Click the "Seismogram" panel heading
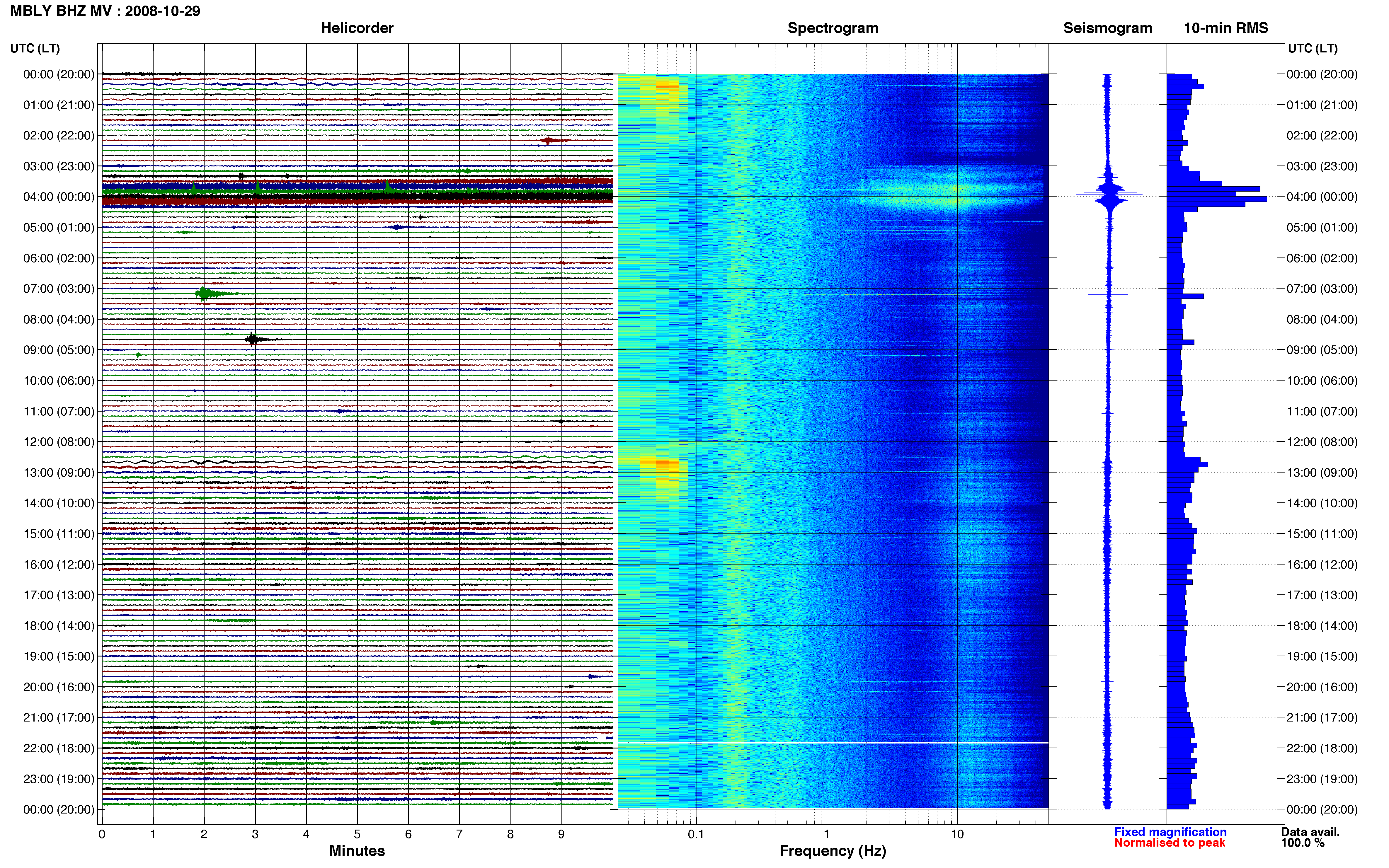Viewport: 1389px width, 868px height. [x=1107, y=28]
